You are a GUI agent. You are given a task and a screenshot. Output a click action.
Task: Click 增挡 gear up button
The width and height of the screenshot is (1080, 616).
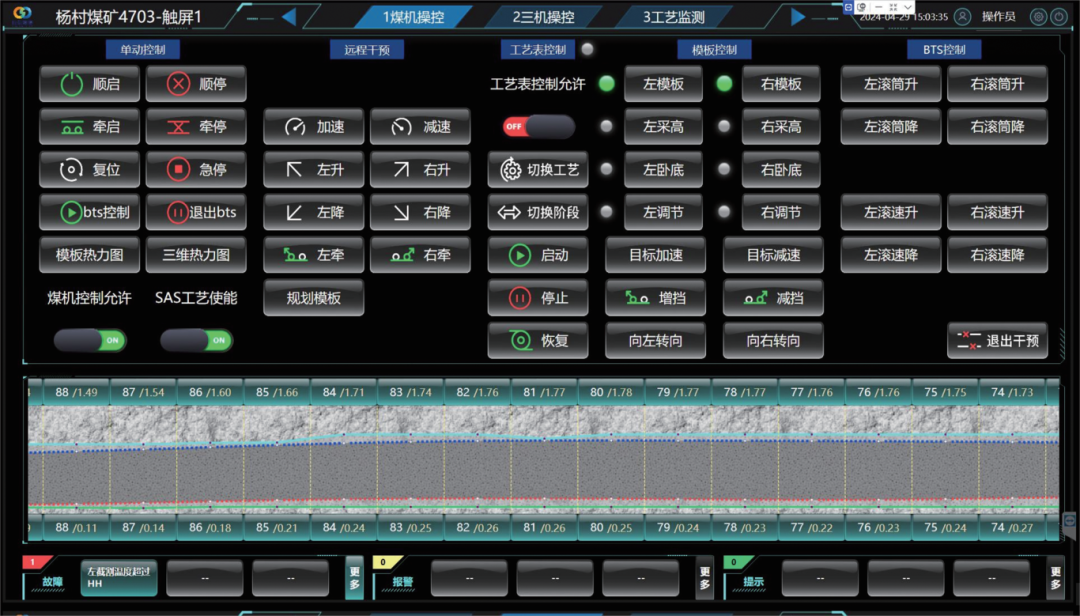656,298
